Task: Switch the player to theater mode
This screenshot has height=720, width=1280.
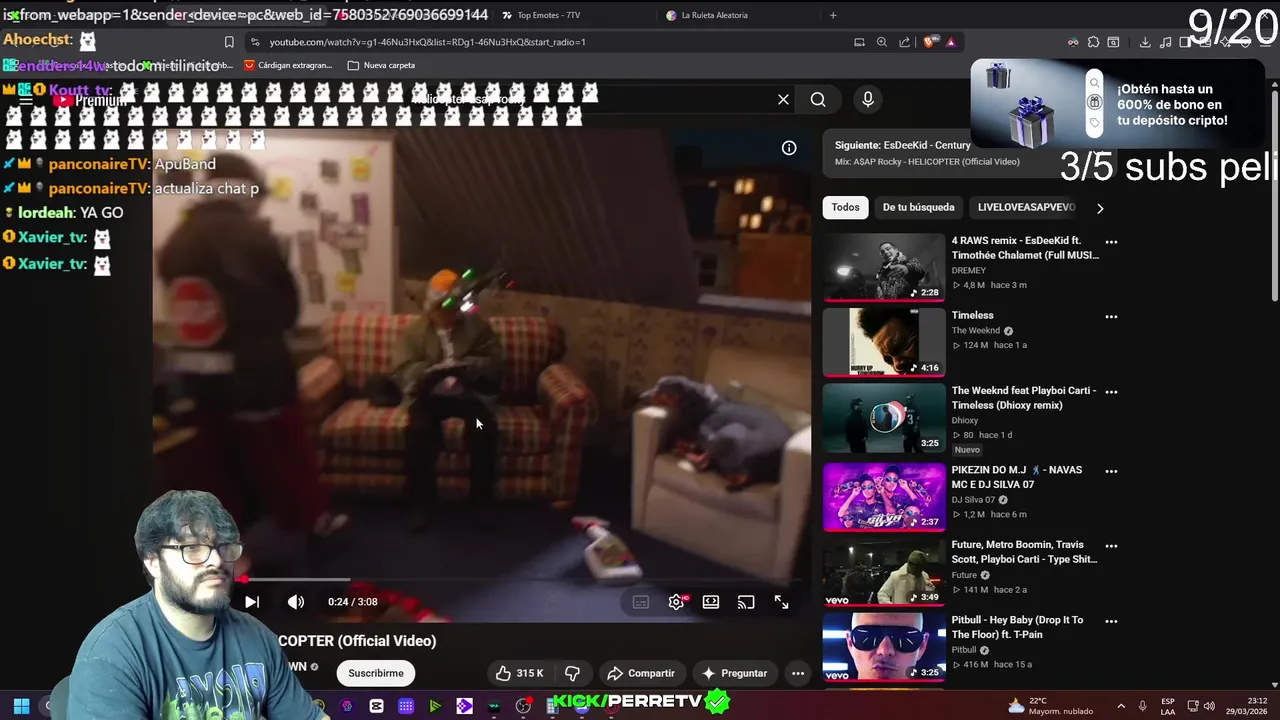Action: coord(711,602)
